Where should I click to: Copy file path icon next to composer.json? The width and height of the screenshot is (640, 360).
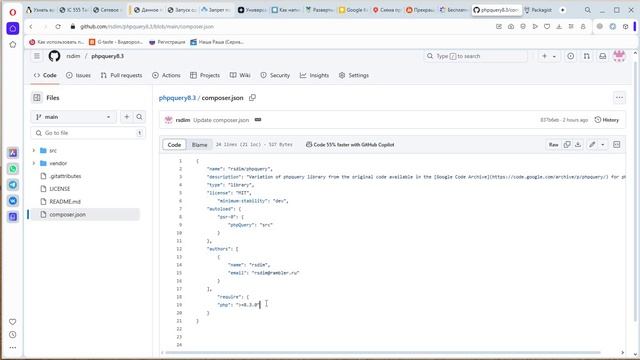252,98
